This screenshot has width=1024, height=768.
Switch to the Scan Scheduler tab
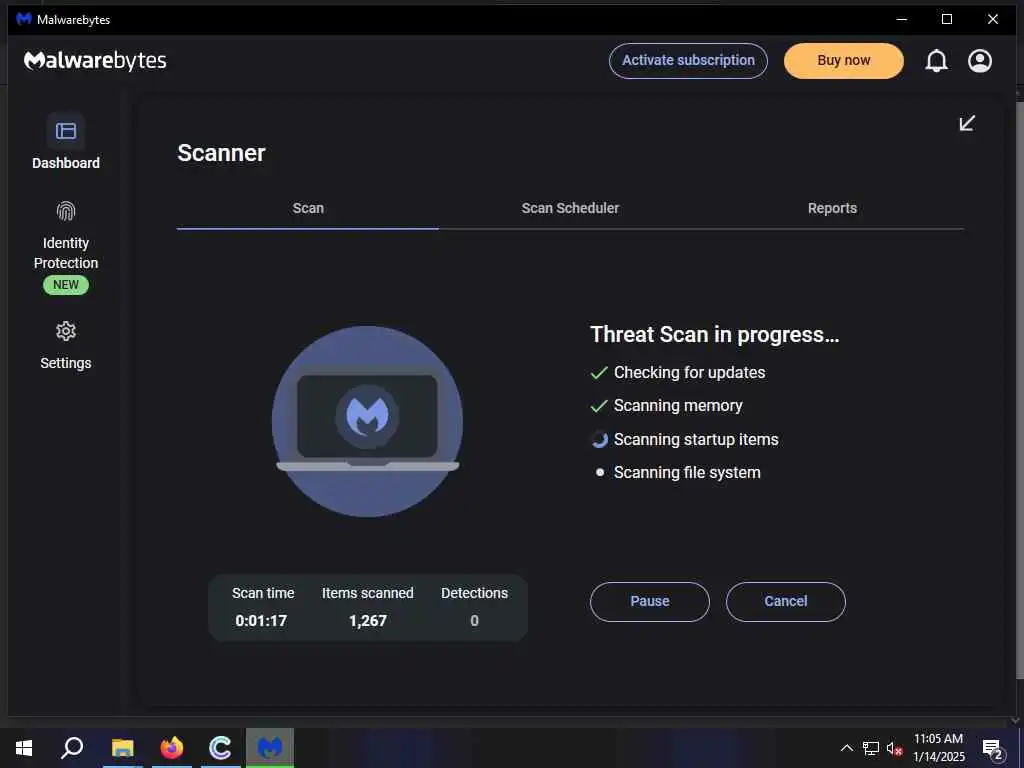(x=570, y=208)
